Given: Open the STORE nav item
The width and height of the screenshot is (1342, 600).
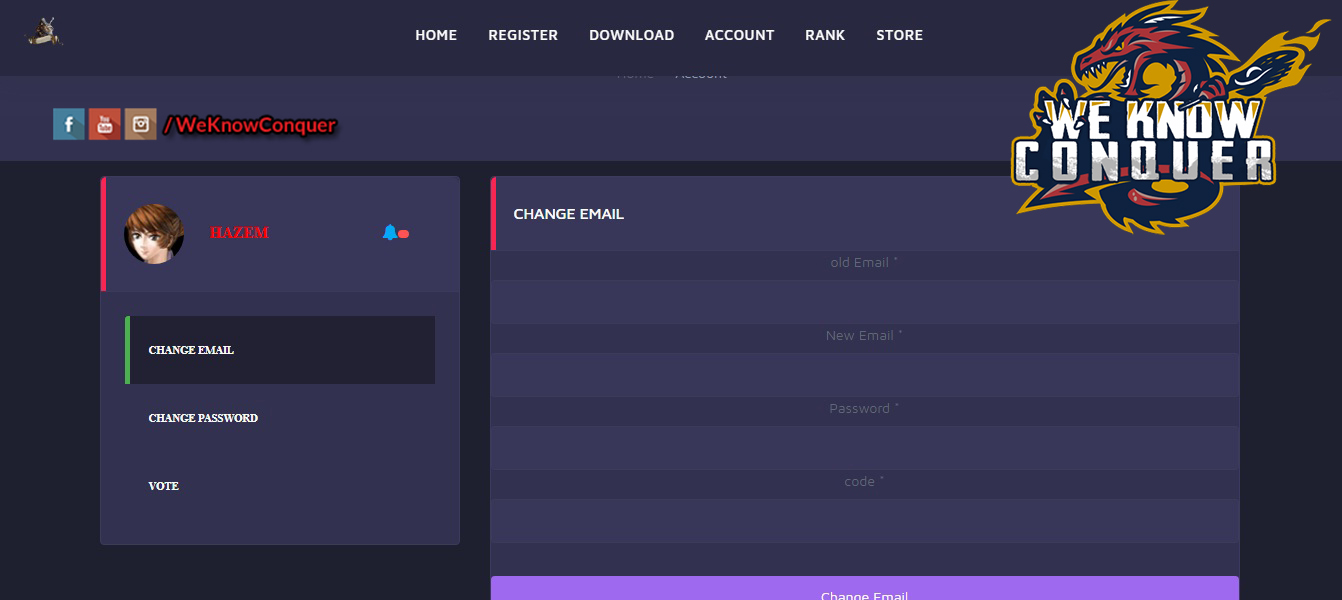Looking at the screenshot, I should pos(899,35).
